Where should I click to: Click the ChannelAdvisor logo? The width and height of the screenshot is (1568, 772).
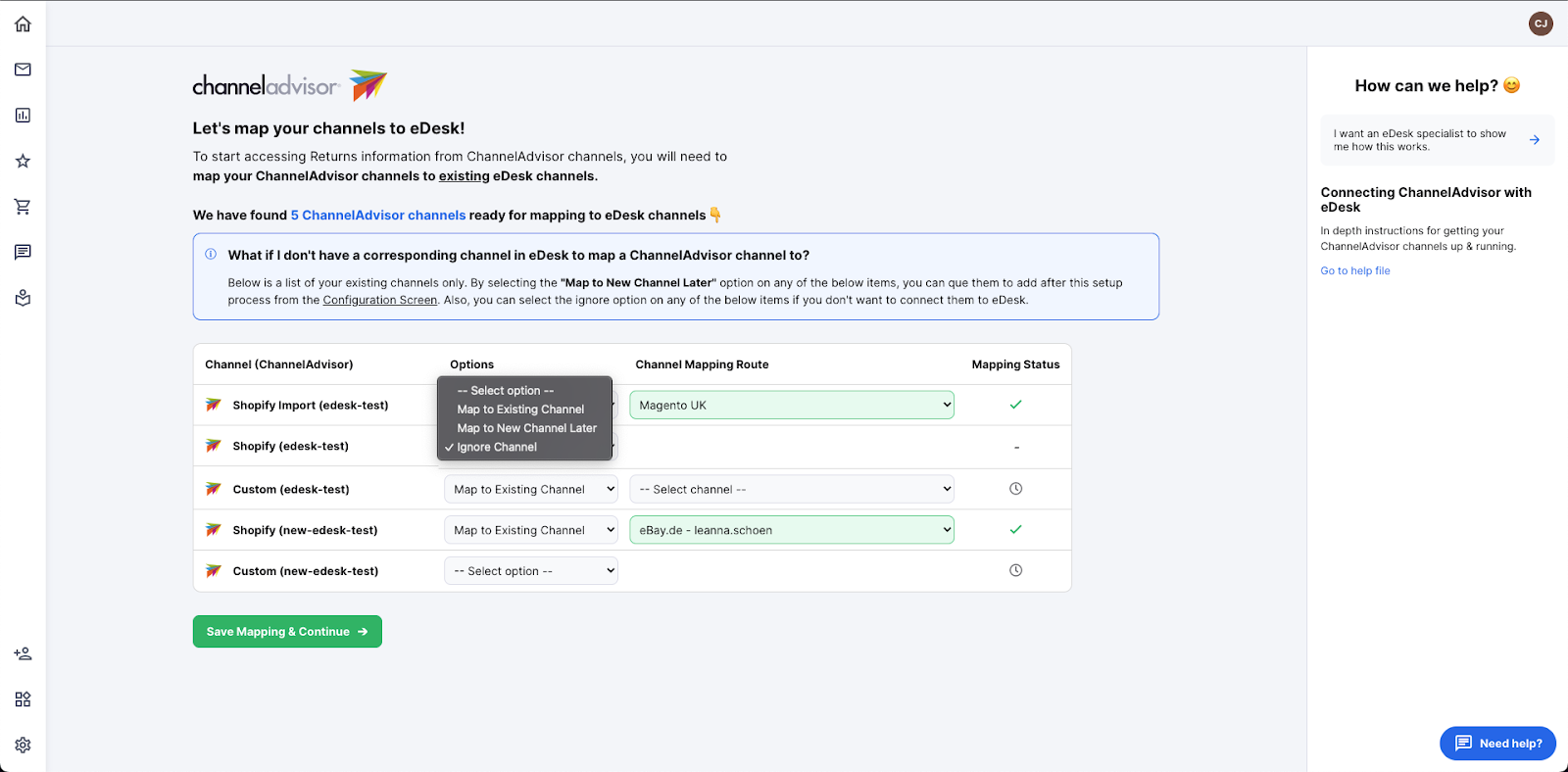290,86
